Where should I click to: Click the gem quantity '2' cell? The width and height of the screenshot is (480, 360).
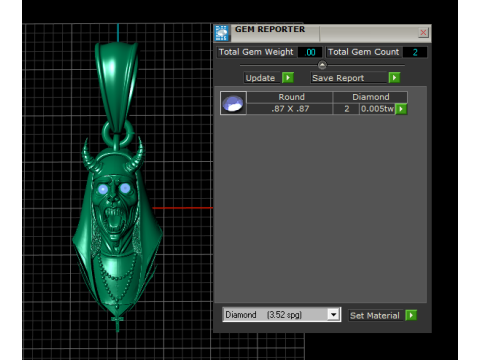pyautogui.click(x=346, y=109)
